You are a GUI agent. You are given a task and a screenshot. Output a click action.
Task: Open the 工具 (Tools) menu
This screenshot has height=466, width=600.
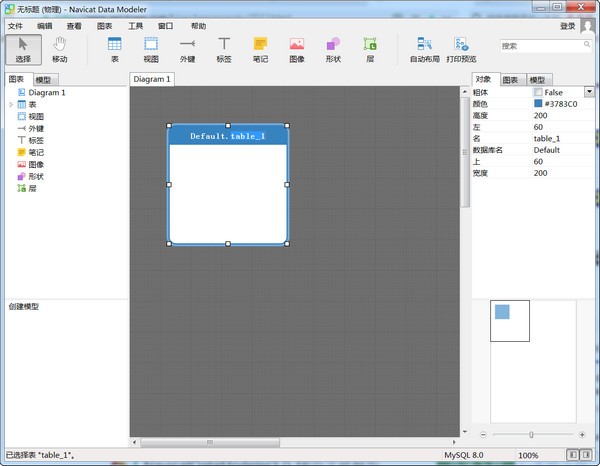point(136,26)
